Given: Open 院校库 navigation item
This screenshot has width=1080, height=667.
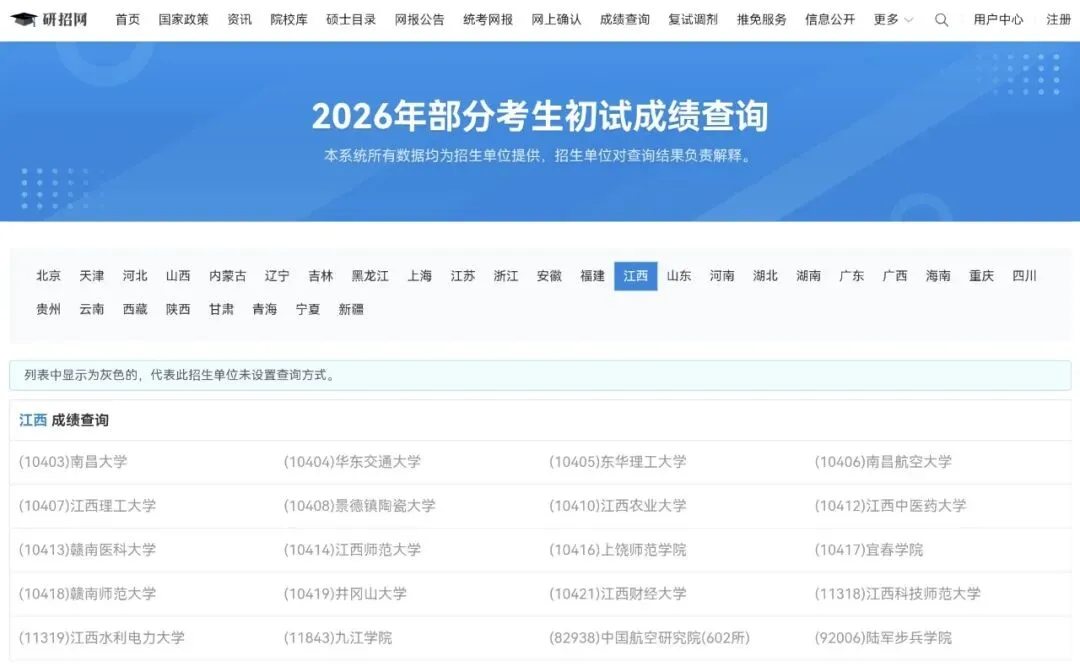Looking at the screenshot, I should (289, 19).
